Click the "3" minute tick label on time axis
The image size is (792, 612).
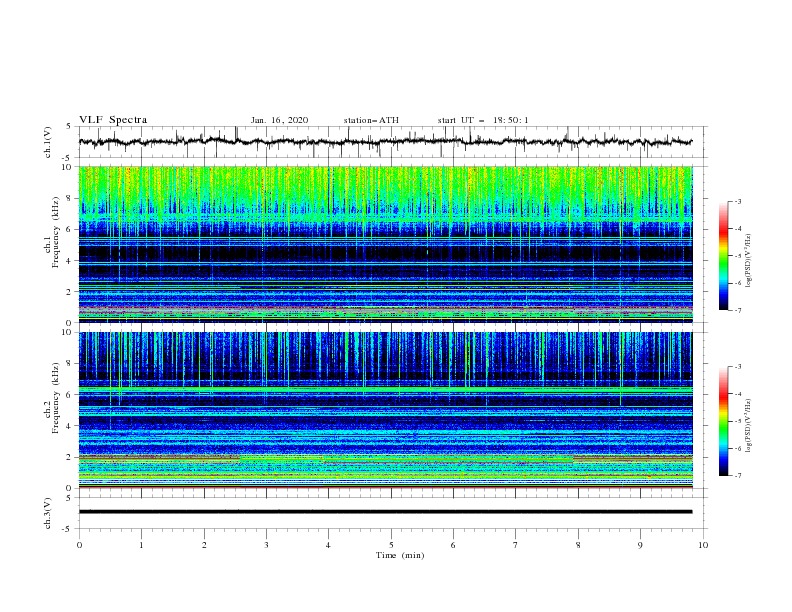coord(266,545)
